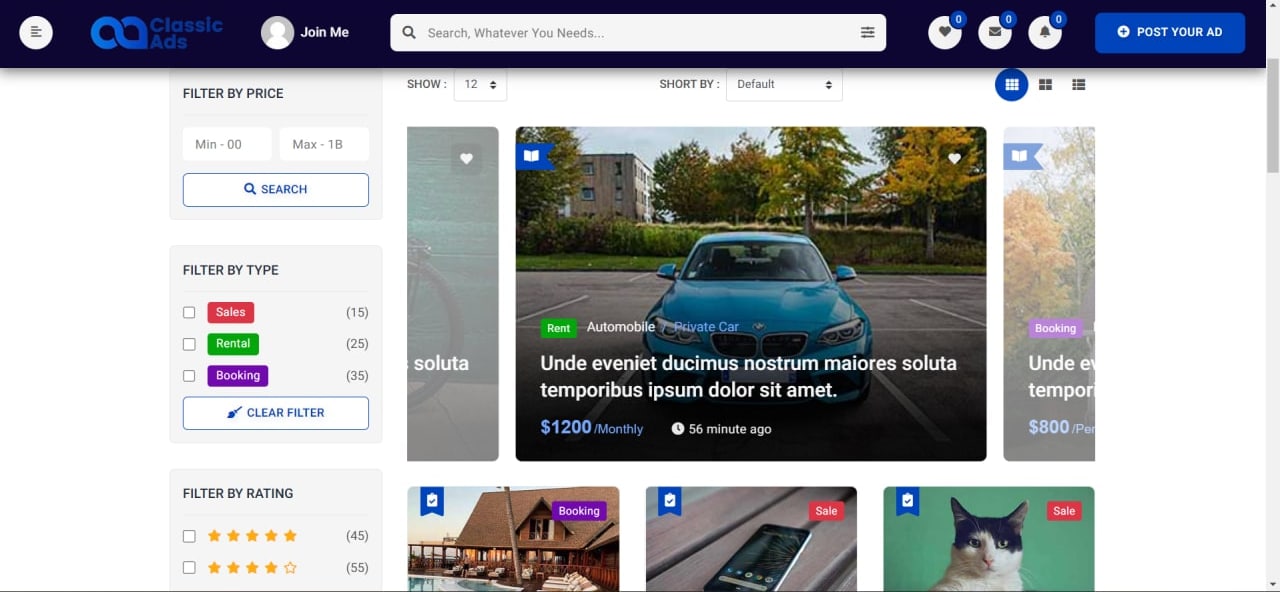
Task: Click the green Rental filter label
Action: coord(233,344)
